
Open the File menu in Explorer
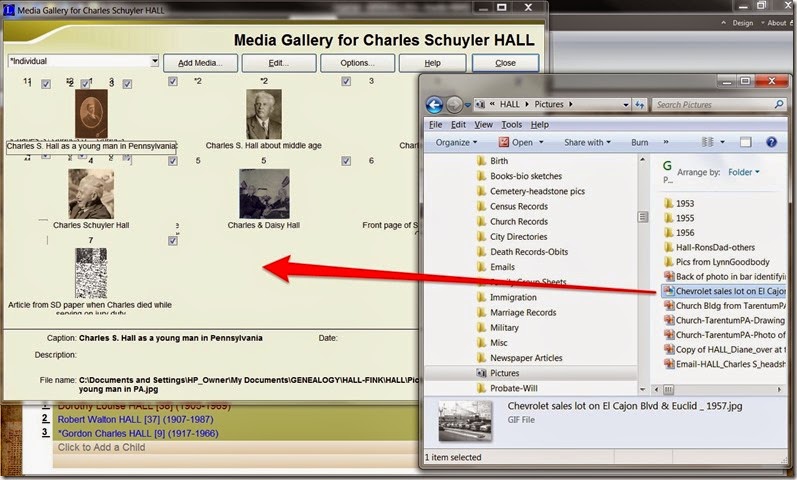(x=435, y=125)
